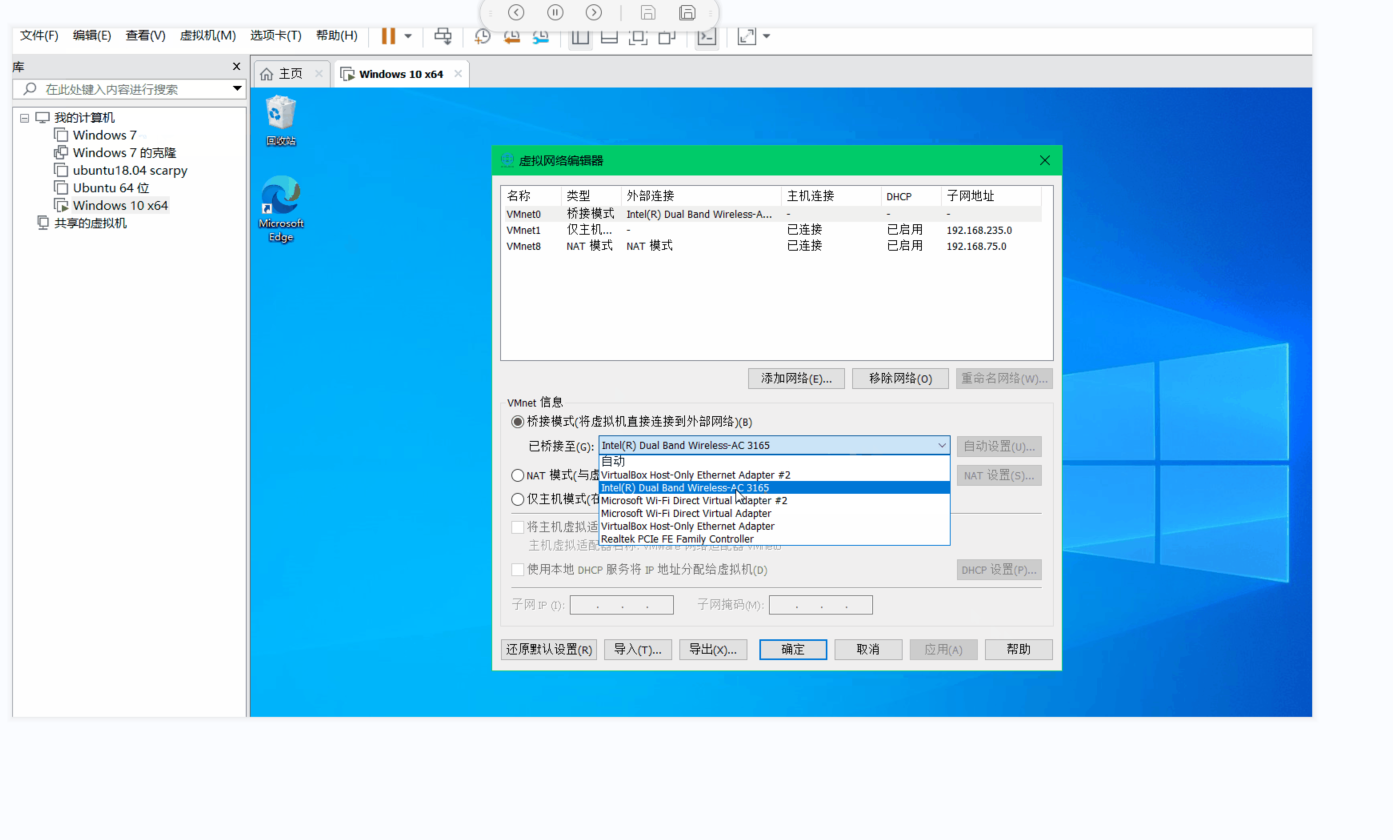Viewport: 1393px width, 840px height.
Task: Toggle the library sidebar view icon
Action: [580, 37]
